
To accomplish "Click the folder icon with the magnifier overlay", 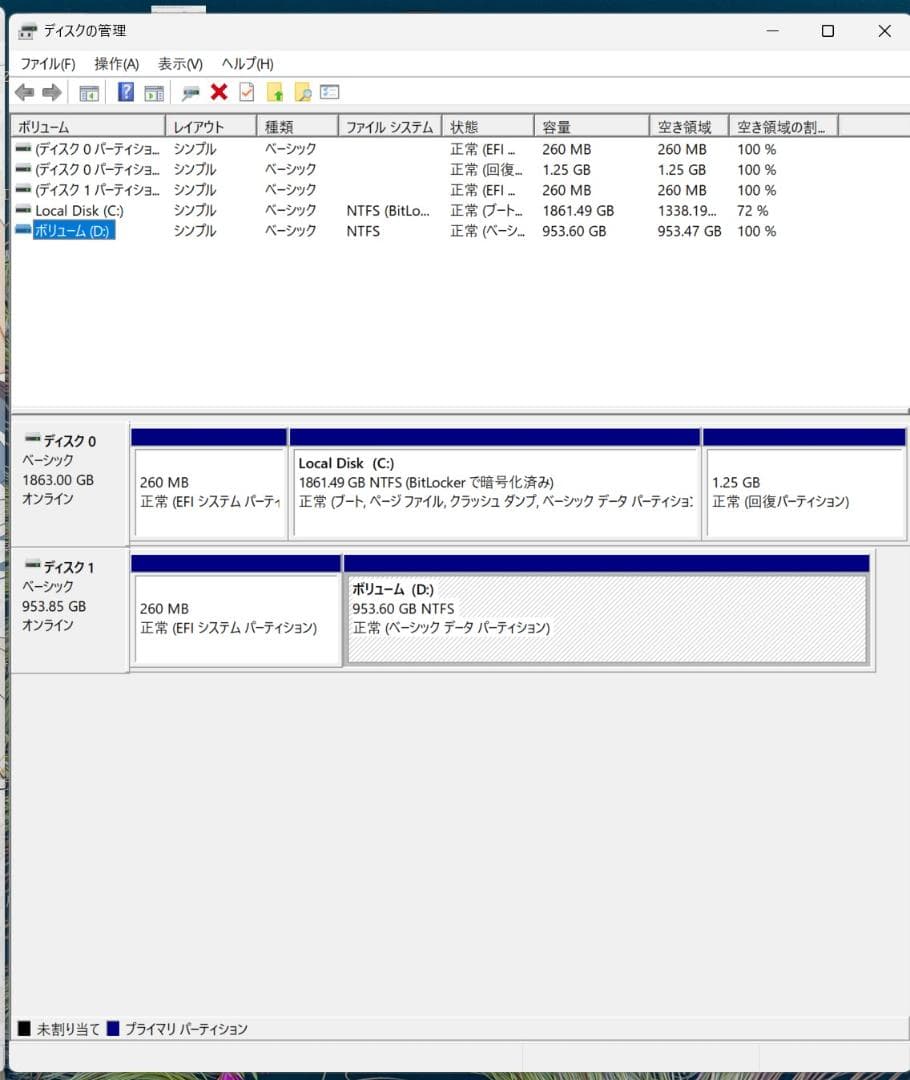I will pyautogui.click(x=301, y=92).
